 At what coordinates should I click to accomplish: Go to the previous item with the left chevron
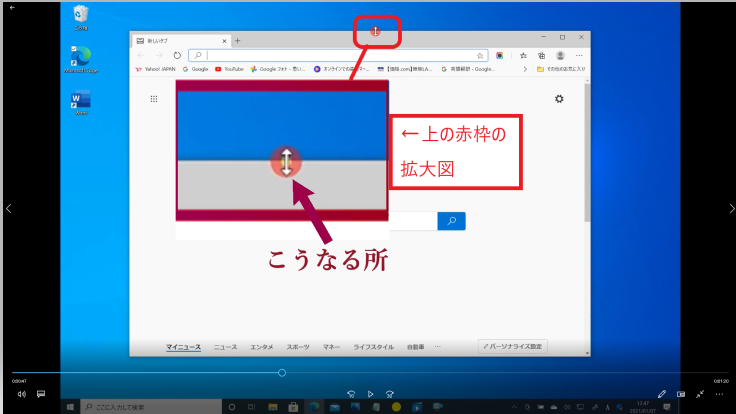coord(8,208)
